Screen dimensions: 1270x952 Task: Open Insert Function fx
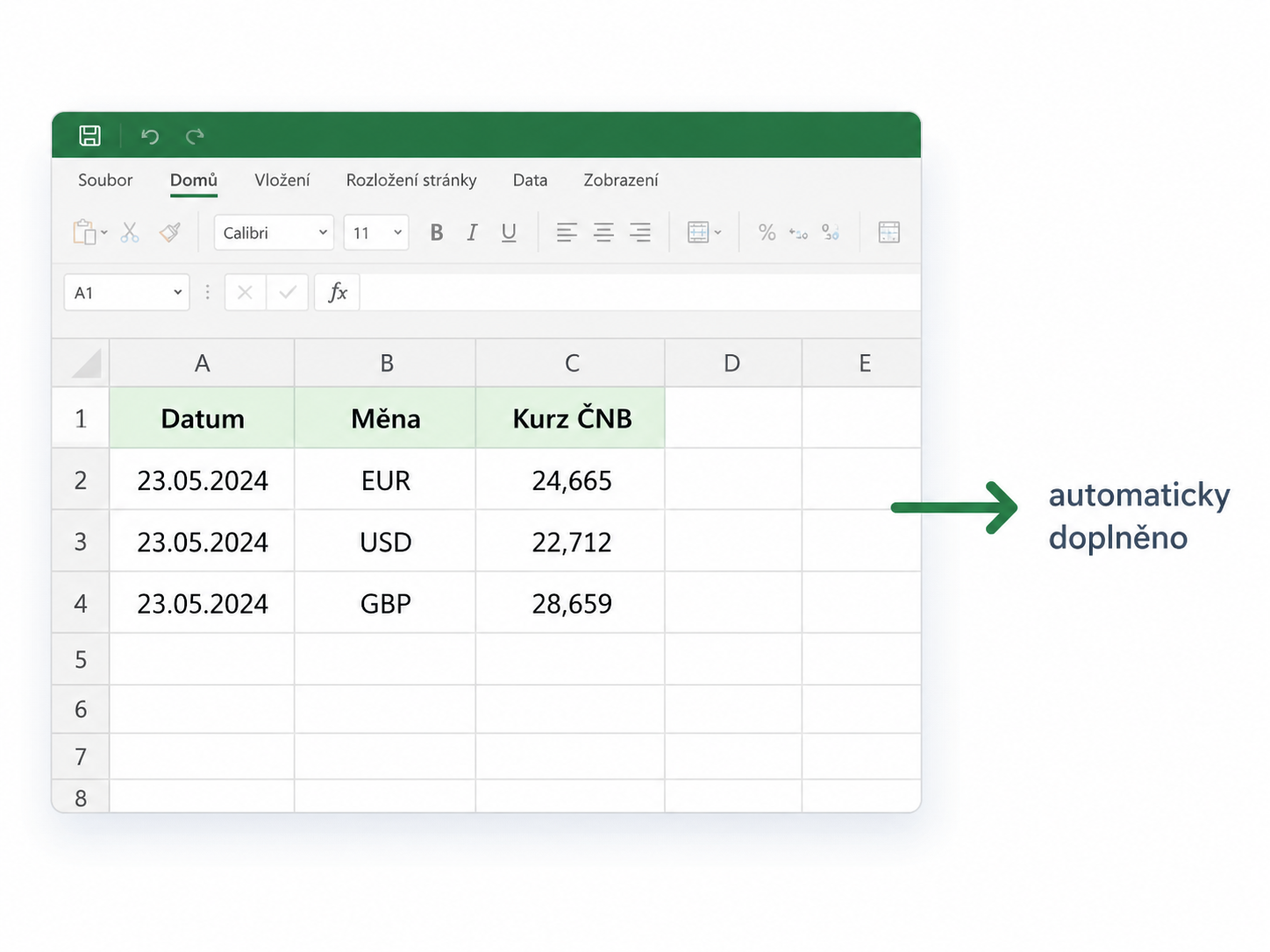click(338, 293)
